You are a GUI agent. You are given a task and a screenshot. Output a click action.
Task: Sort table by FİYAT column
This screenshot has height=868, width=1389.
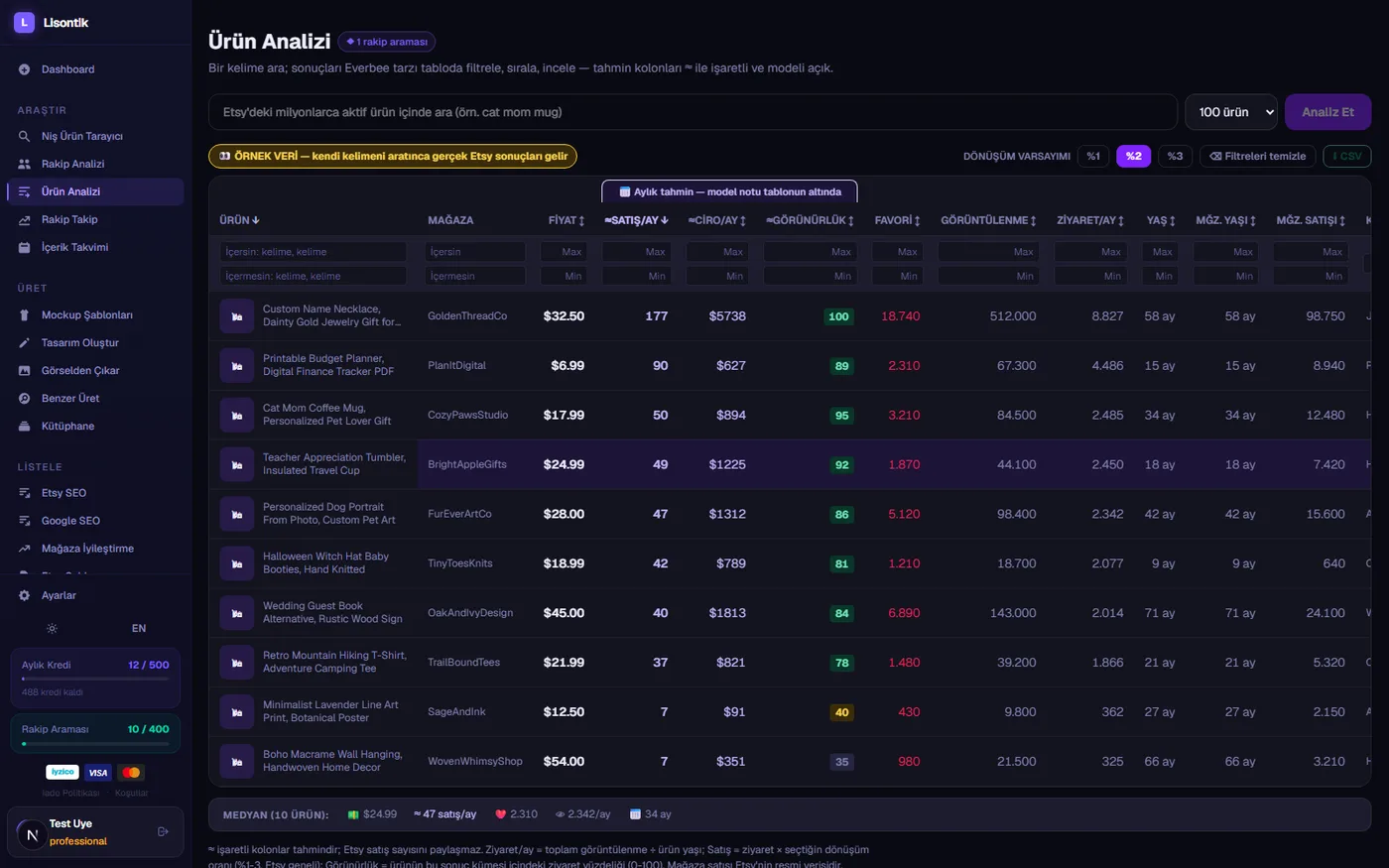coord(567,220)
